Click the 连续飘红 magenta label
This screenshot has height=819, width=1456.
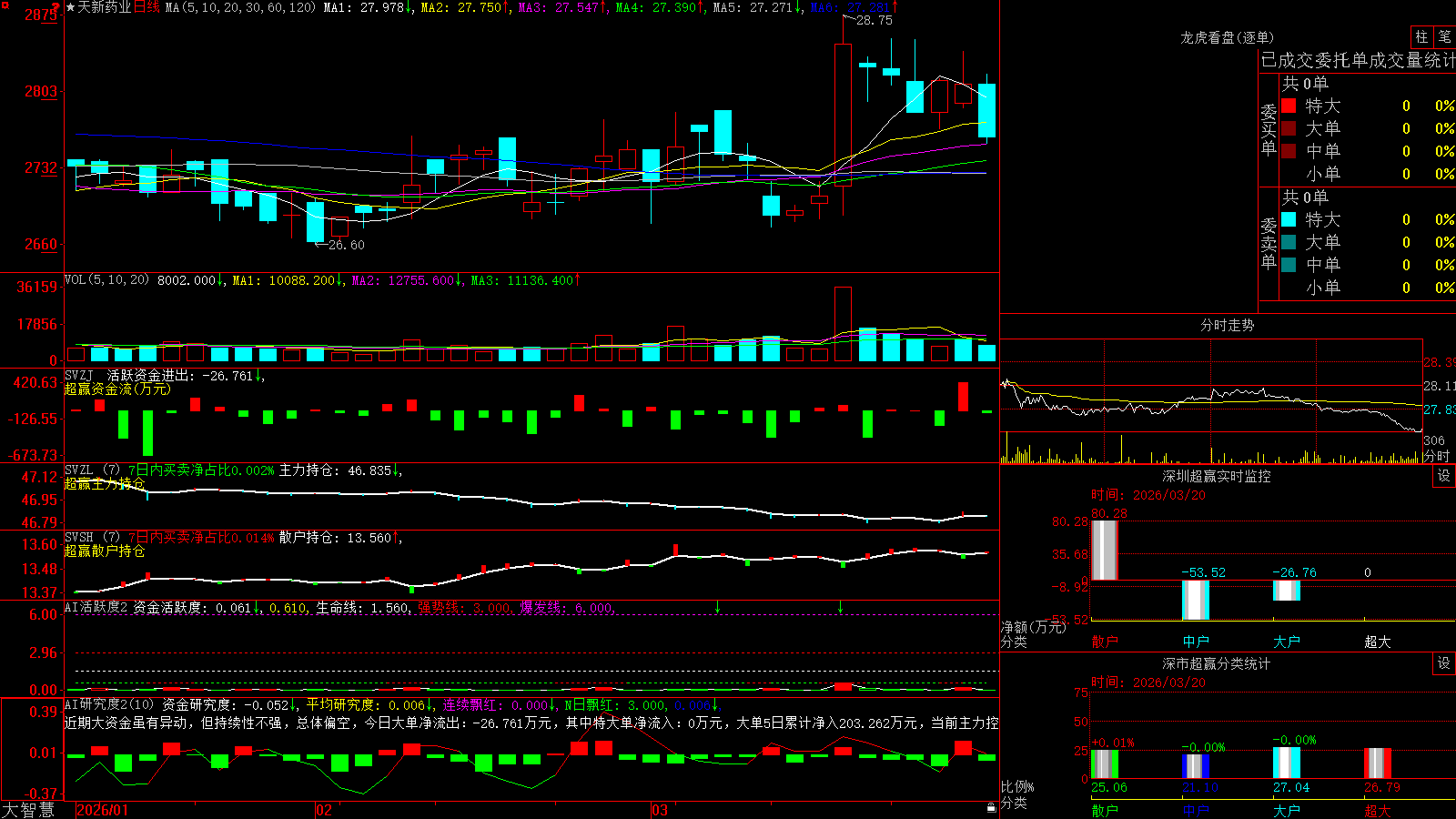click(497, 704)
